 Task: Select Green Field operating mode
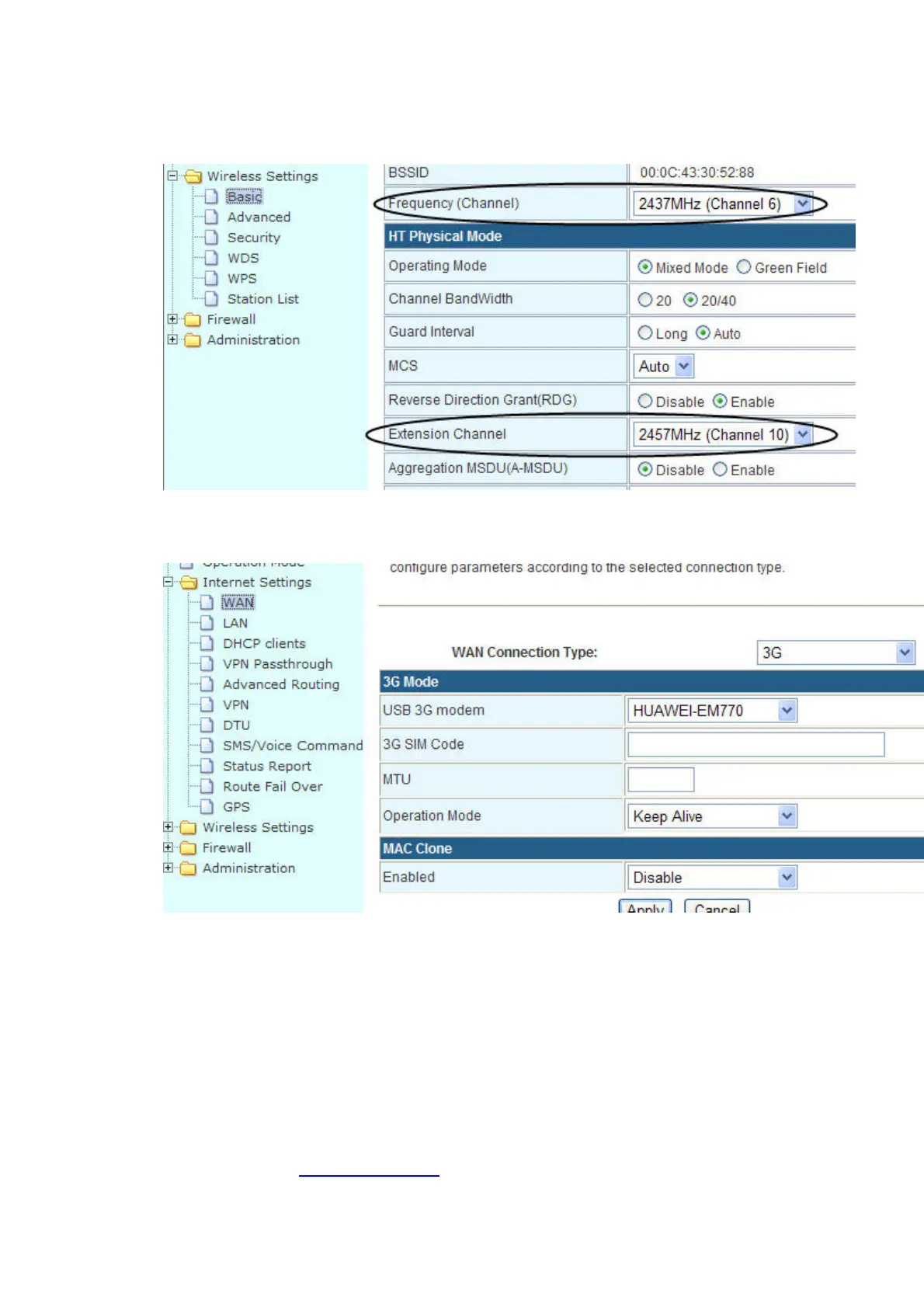coord(744,267)
